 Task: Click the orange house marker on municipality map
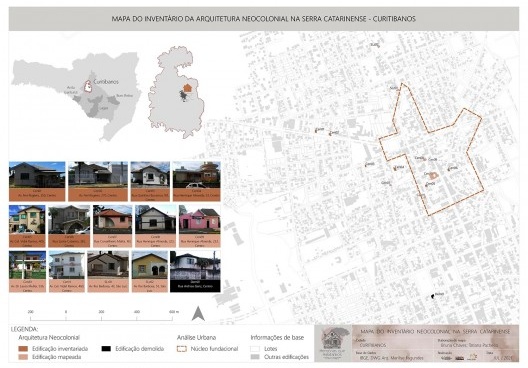(x=187, y=88)
